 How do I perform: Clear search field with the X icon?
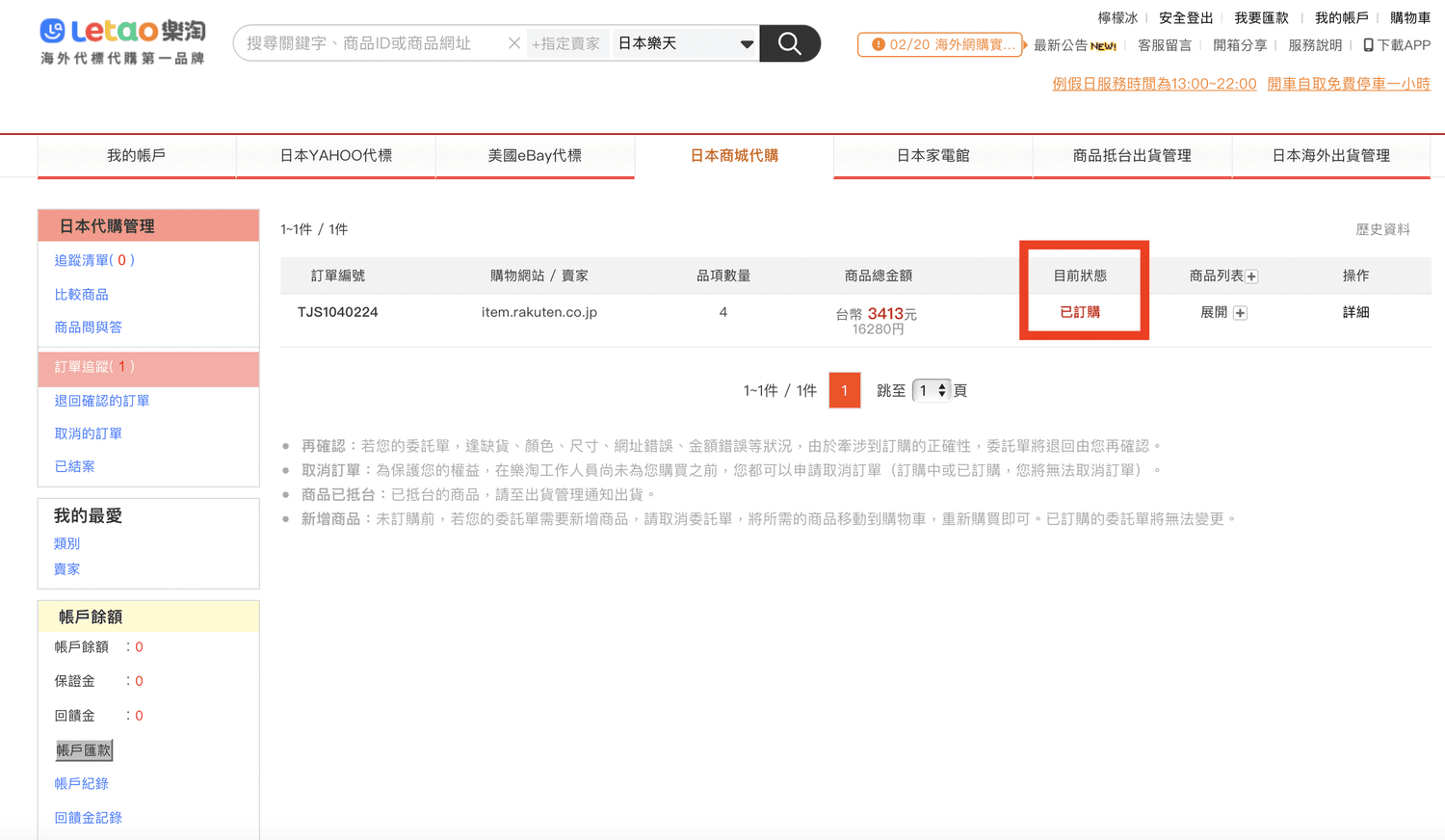514,43
